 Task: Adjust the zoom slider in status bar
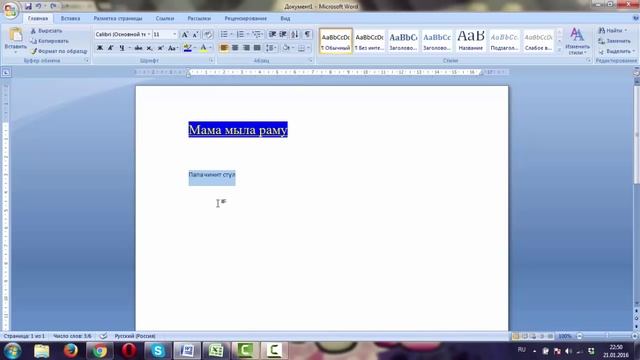point(607,336)
